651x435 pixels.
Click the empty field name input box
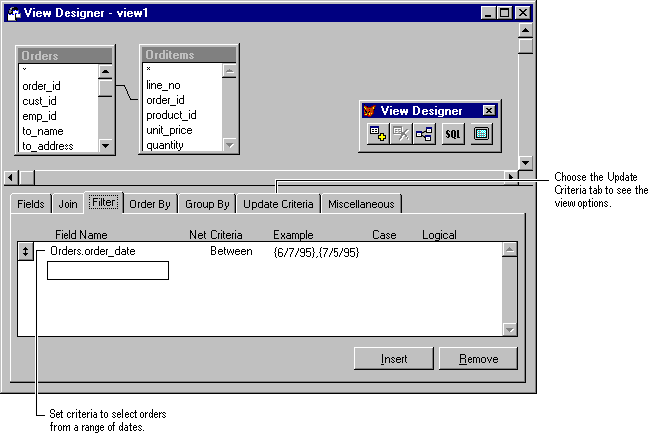point(107,271)
